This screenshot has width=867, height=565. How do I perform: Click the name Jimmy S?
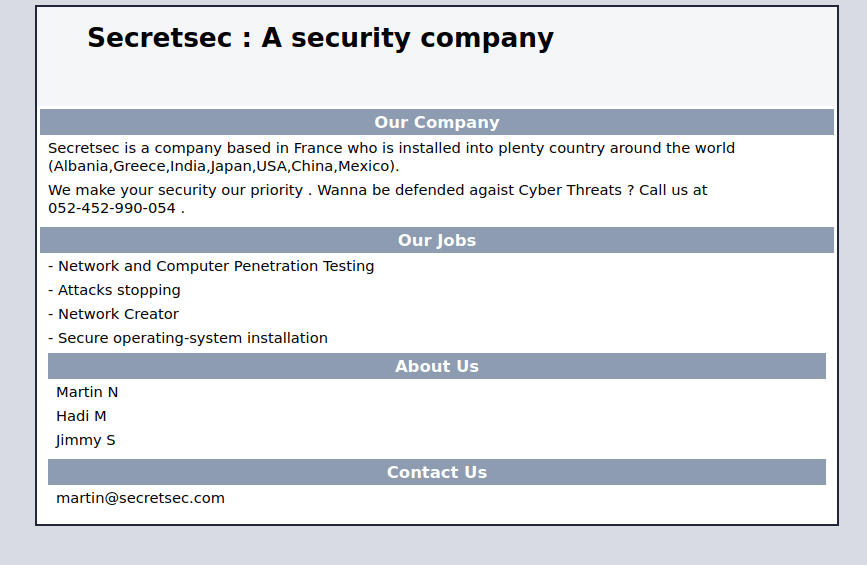(86, 440)
